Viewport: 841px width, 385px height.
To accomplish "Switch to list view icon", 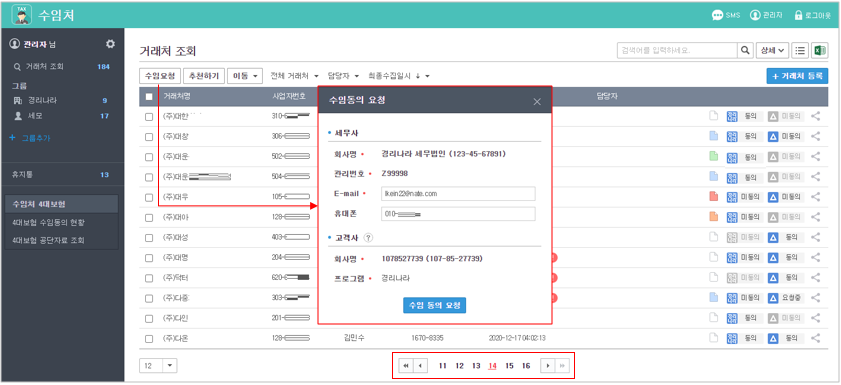I will point(800,50).
